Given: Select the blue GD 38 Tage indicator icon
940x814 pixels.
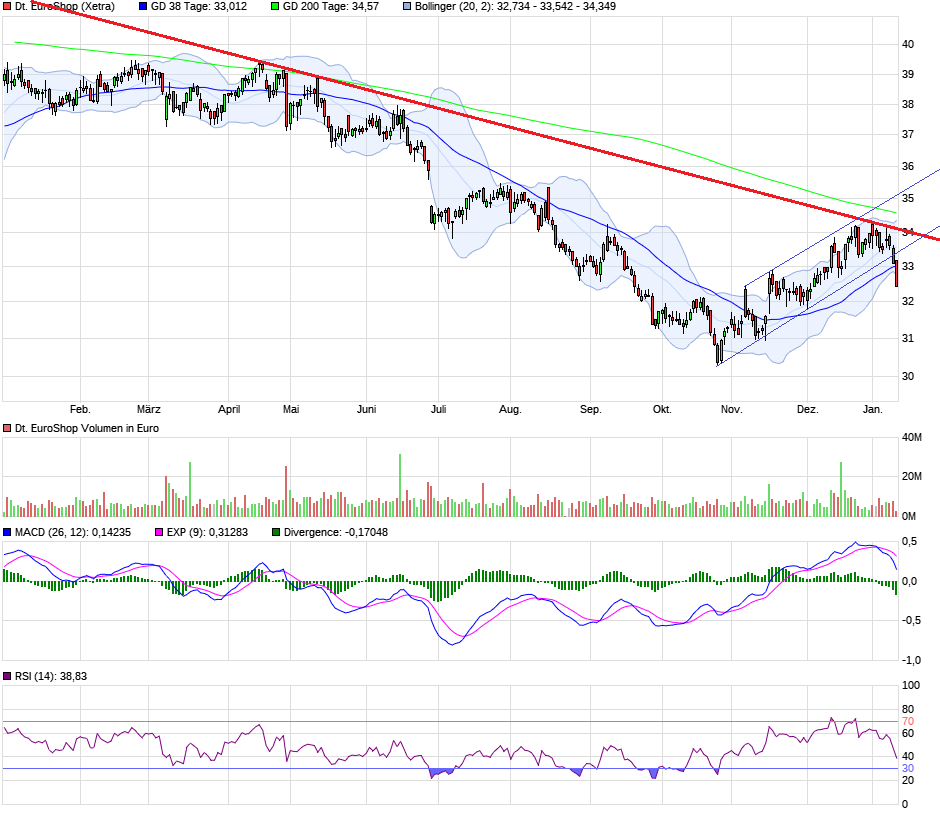Looking at the screenshot, I should 141,7.
